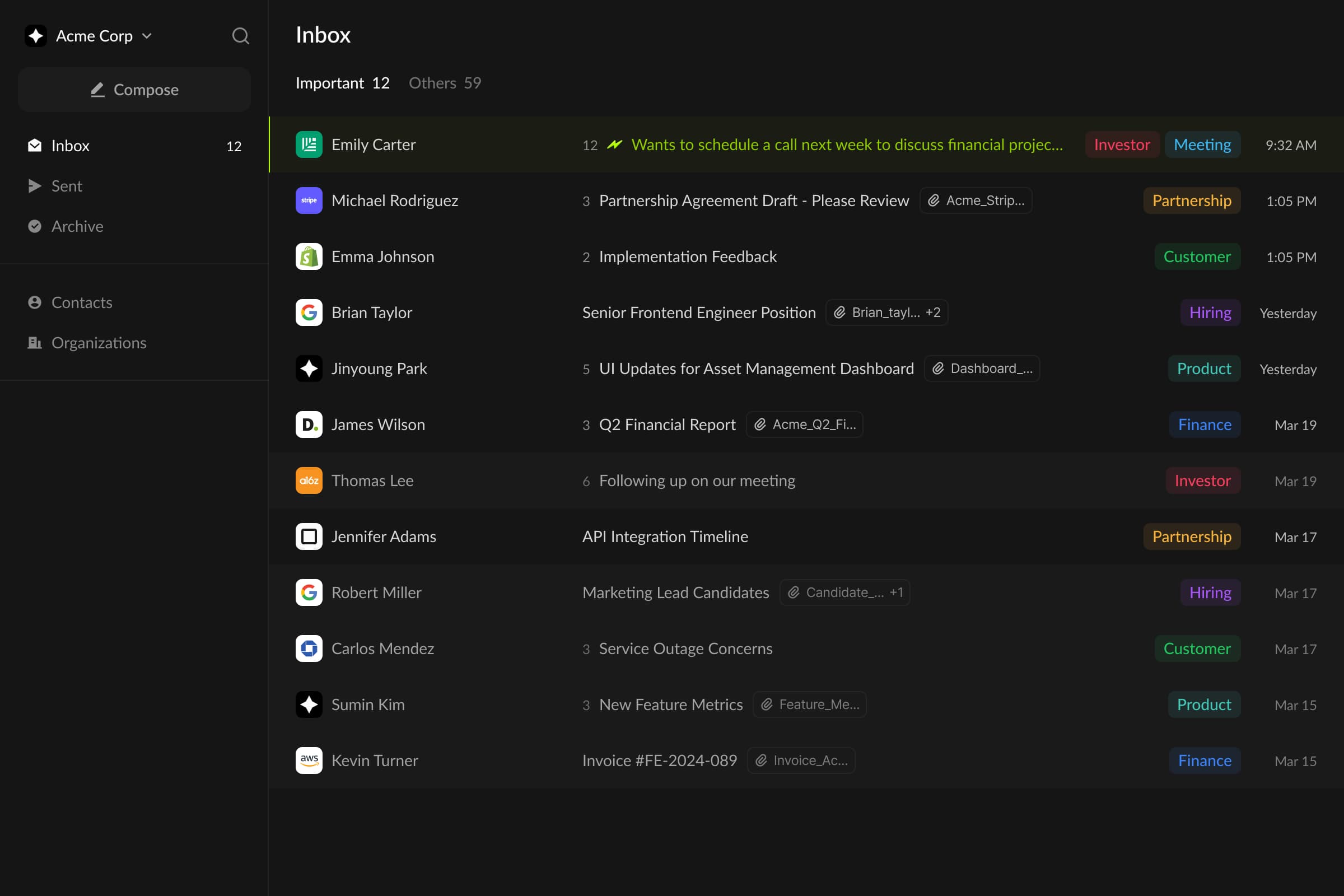
Task: Open the 'API Integration Timeline' email
Action: pos(806,536)
